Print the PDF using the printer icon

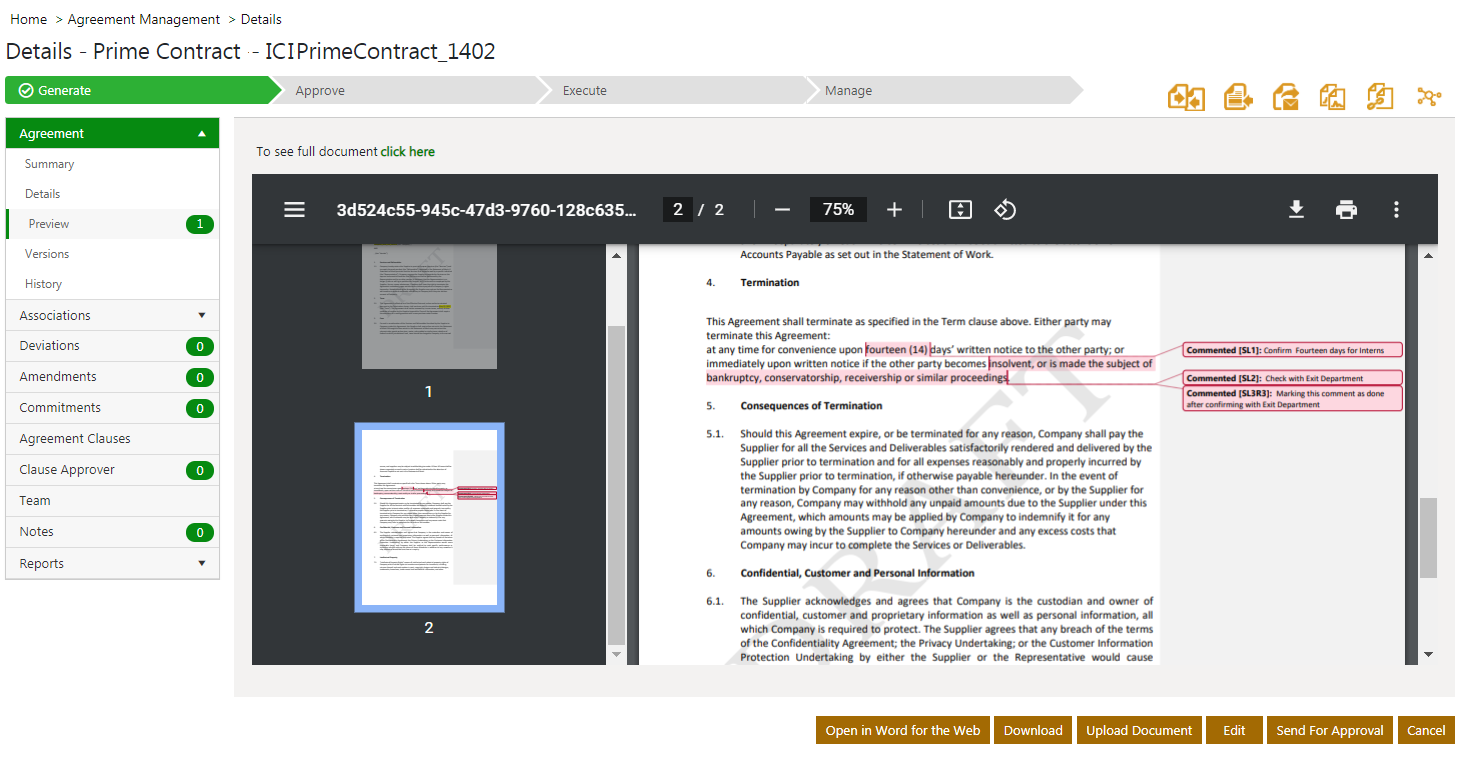(1346, 210)
